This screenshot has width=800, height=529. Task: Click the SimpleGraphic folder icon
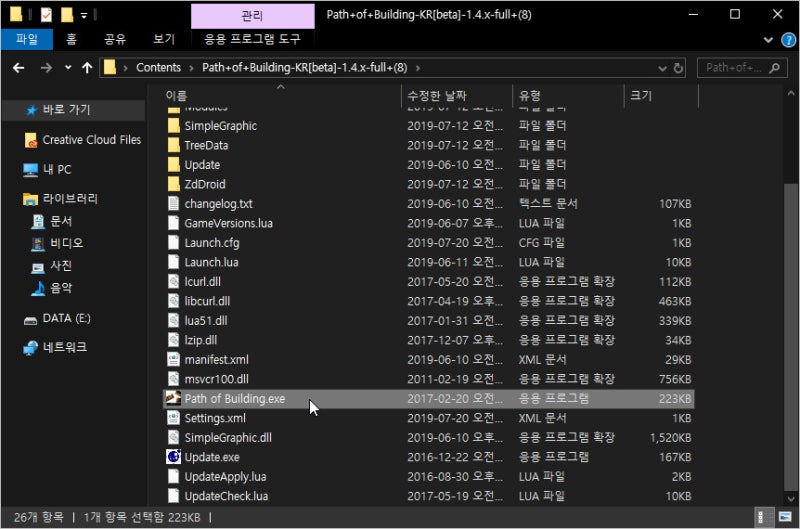(173, 125)
